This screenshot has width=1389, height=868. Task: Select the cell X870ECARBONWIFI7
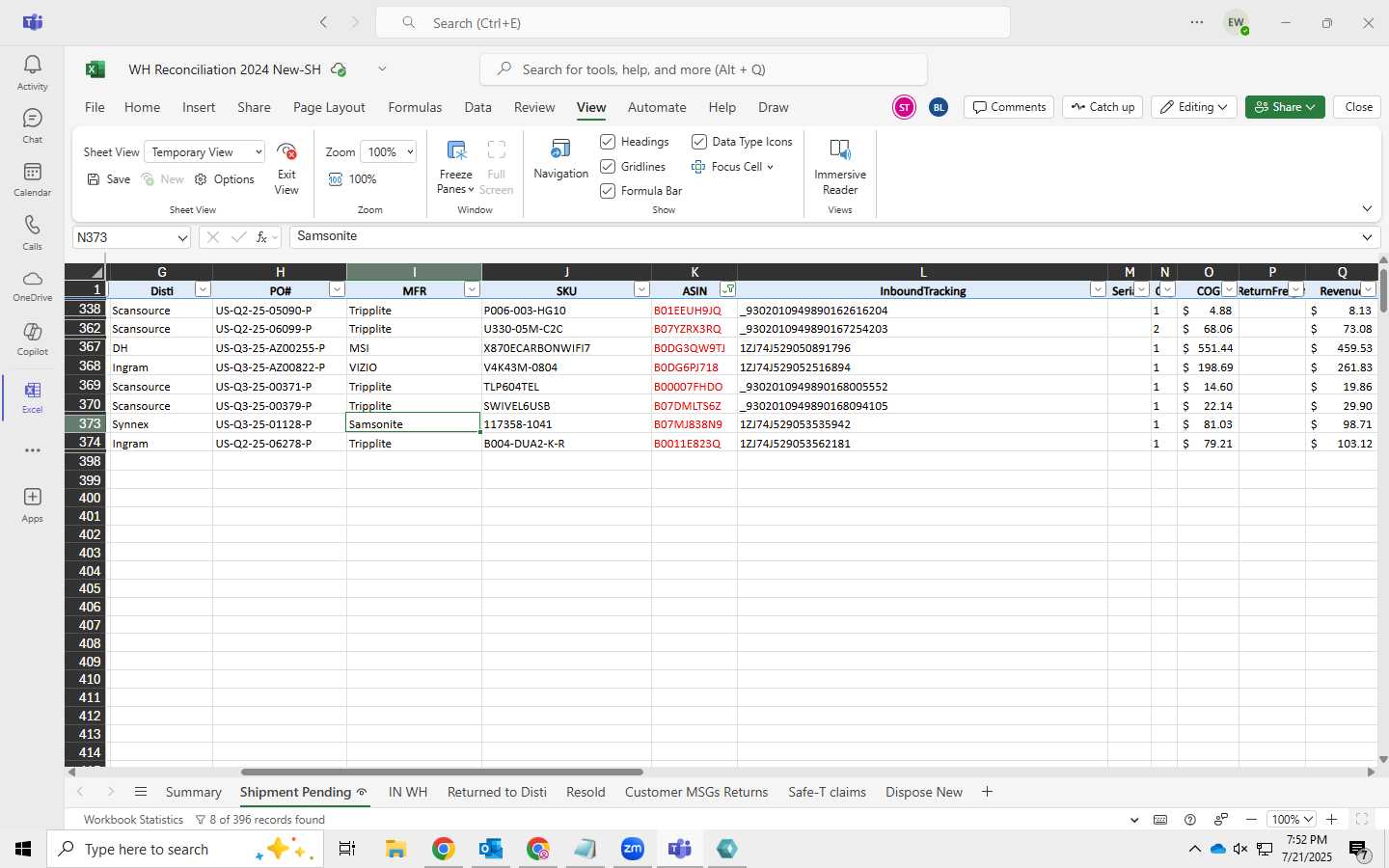(x=566, y=348)
